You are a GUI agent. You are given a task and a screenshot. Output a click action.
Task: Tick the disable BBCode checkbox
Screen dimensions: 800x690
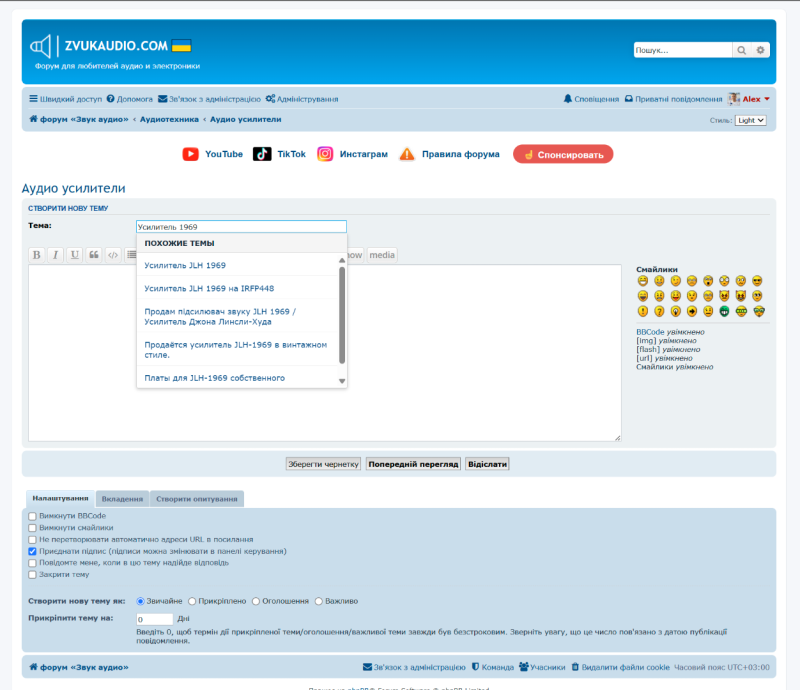[32, 516]
